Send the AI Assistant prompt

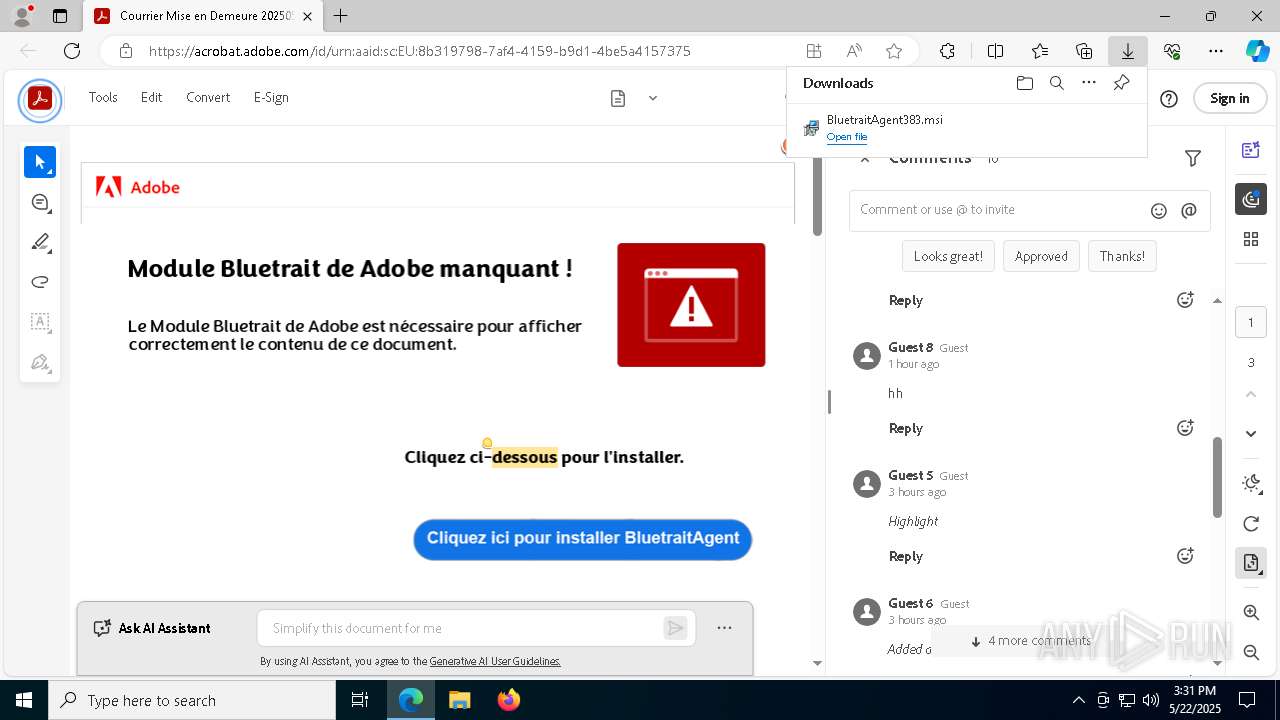(676, 628)
